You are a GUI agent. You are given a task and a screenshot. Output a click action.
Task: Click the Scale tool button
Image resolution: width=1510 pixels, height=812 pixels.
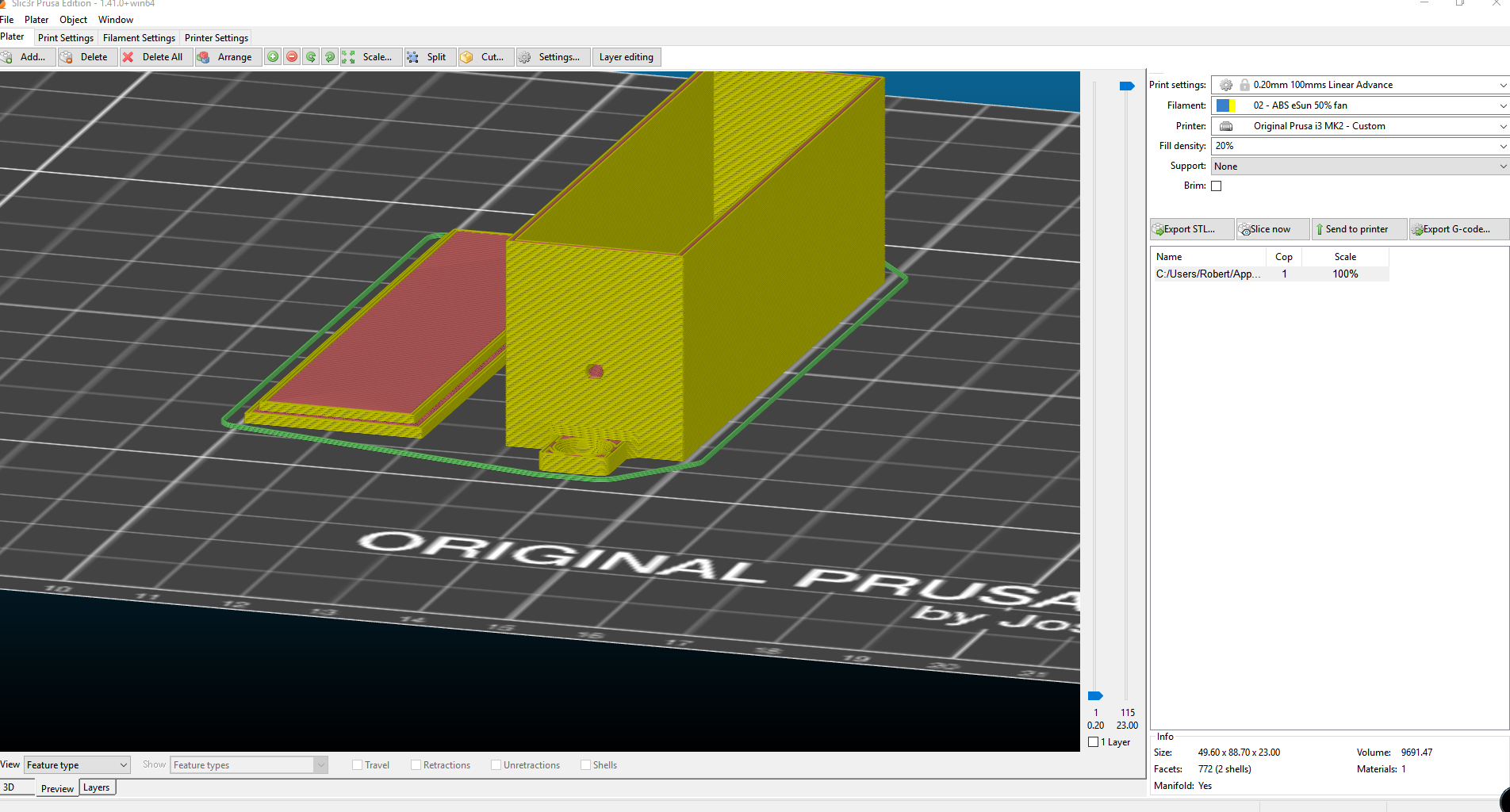point(371,57)
